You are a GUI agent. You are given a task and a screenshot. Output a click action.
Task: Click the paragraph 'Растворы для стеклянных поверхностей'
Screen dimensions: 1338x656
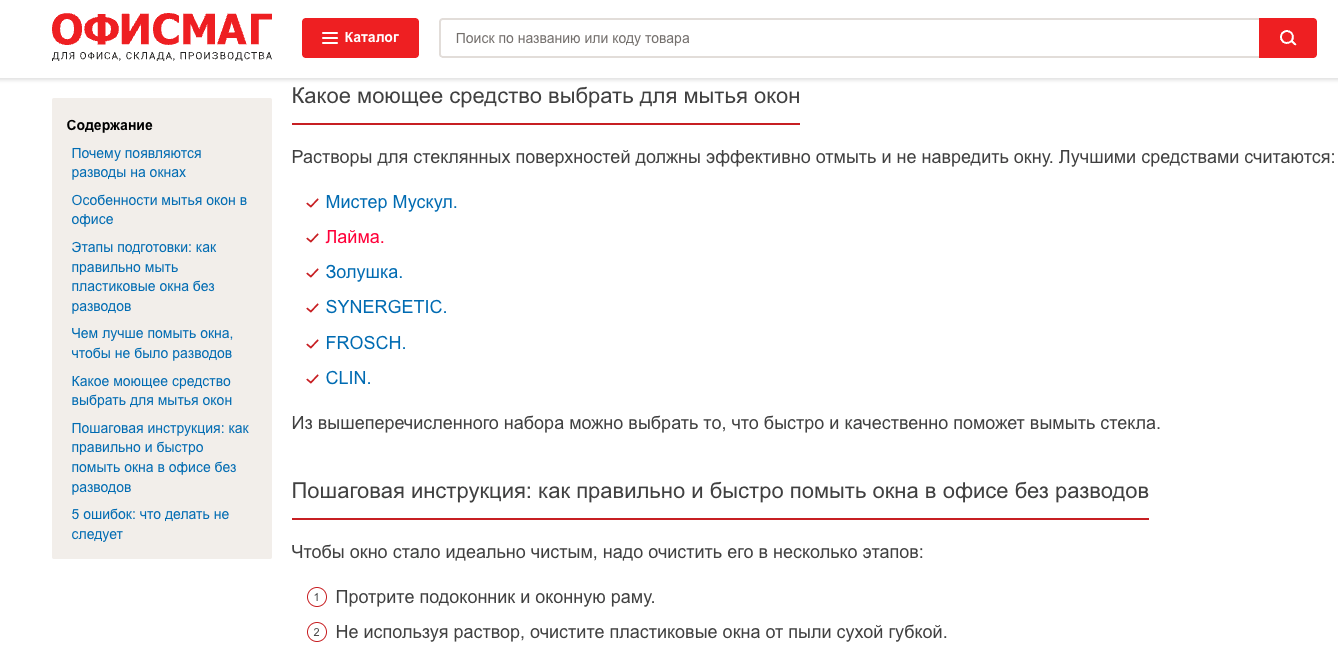pos(813,157)
